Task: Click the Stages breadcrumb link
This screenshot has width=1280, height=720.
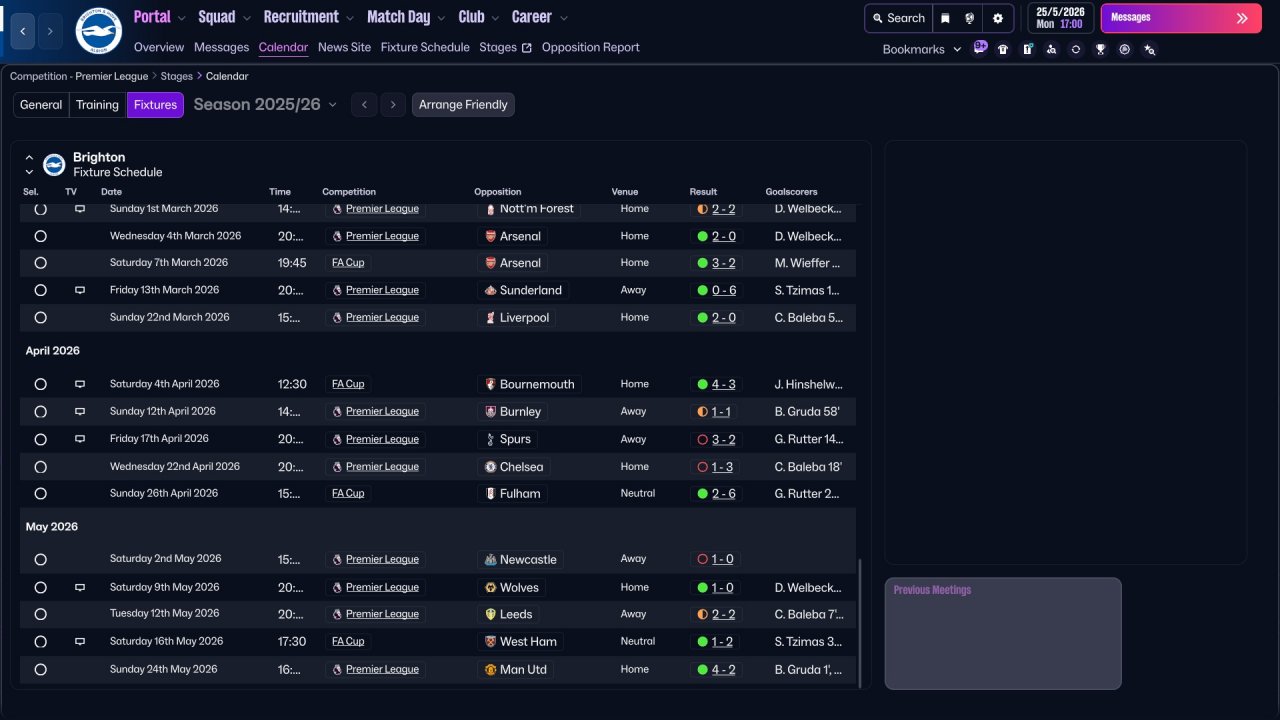Action: tap(177, 76)
